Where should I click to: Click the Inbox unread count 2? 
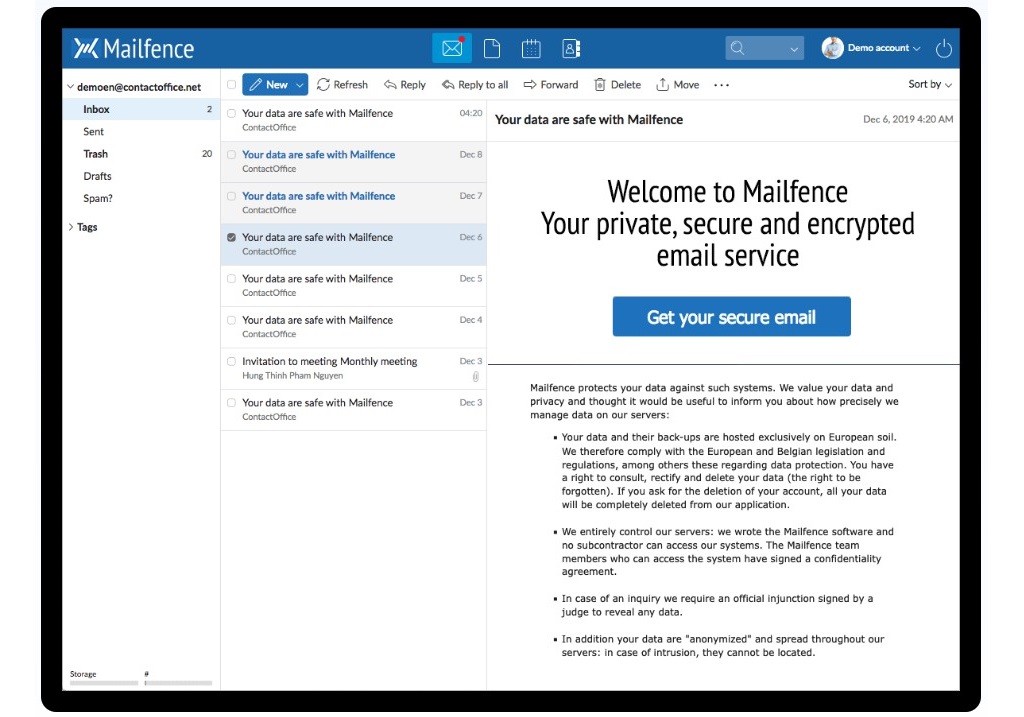(209, 109)
